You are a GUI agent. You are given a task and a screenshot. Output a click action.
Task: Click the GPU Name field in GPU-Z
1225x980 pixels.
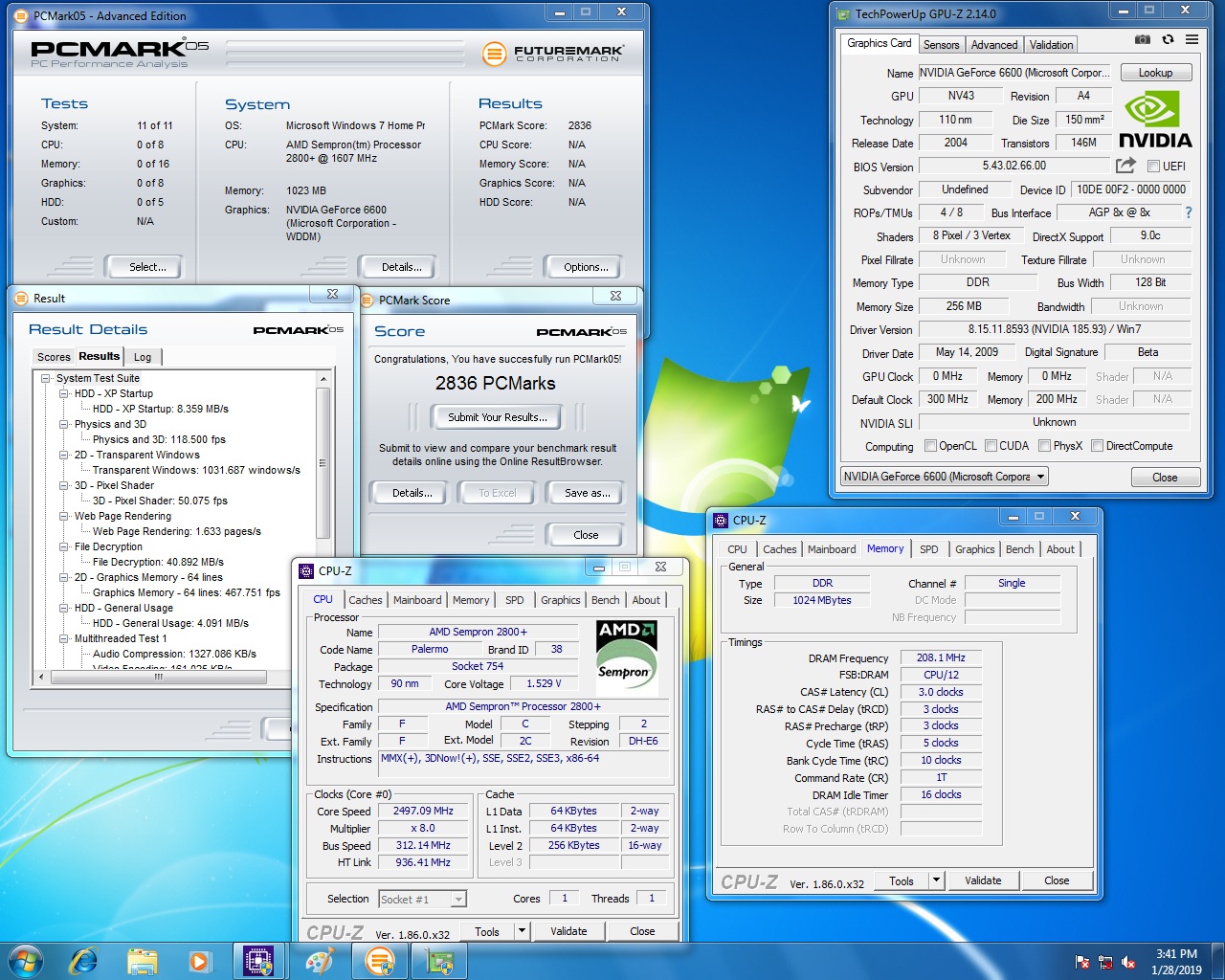1014,73
